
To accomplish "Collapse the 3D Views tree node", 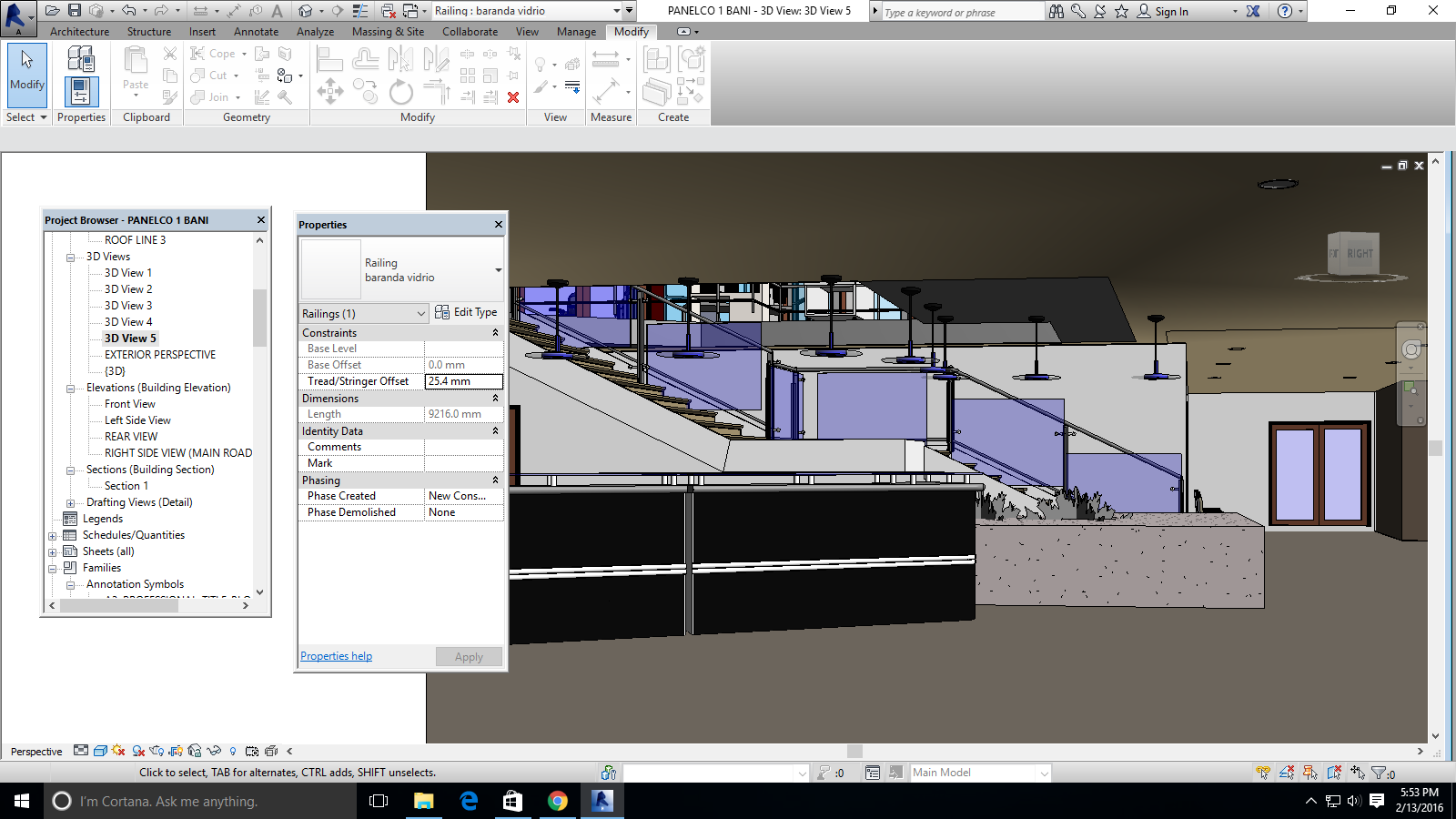I will (x=70, y=258).
